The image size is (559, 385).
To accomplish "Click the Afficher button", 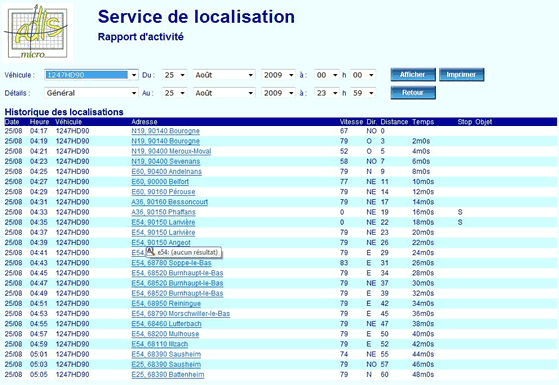I will coord(413,75).
